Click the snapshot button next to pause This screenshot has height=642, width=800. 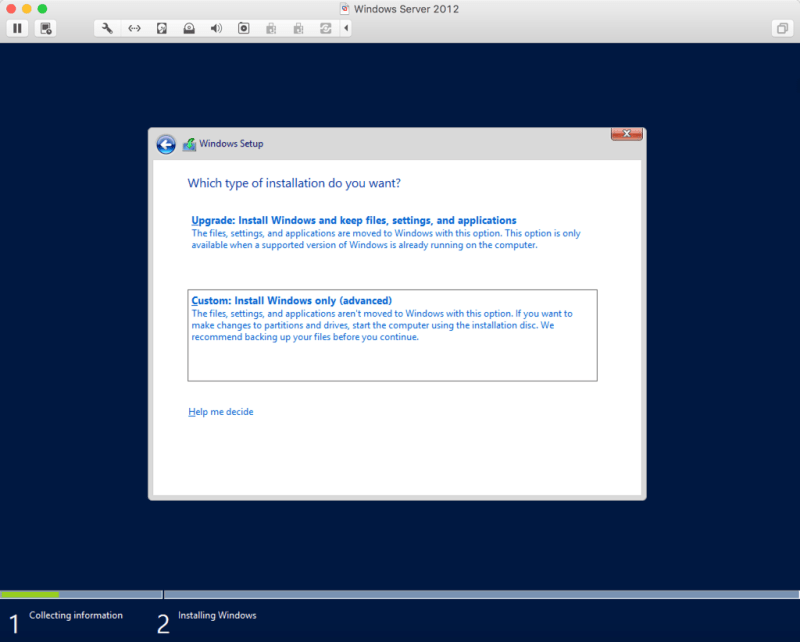click(x=45, y=28)
